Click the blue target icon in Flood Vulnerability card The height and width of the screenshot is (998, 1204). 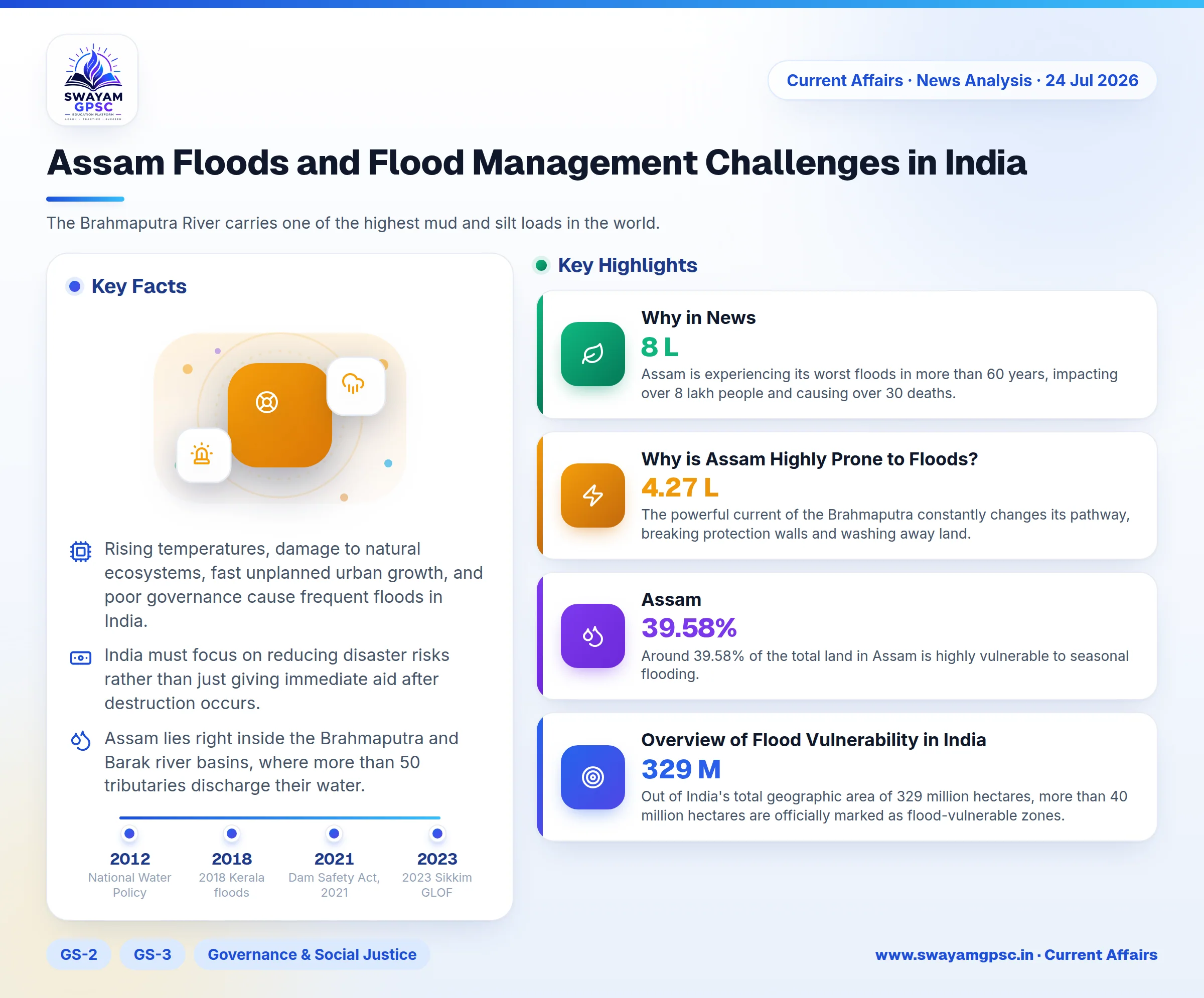[592, 777]
